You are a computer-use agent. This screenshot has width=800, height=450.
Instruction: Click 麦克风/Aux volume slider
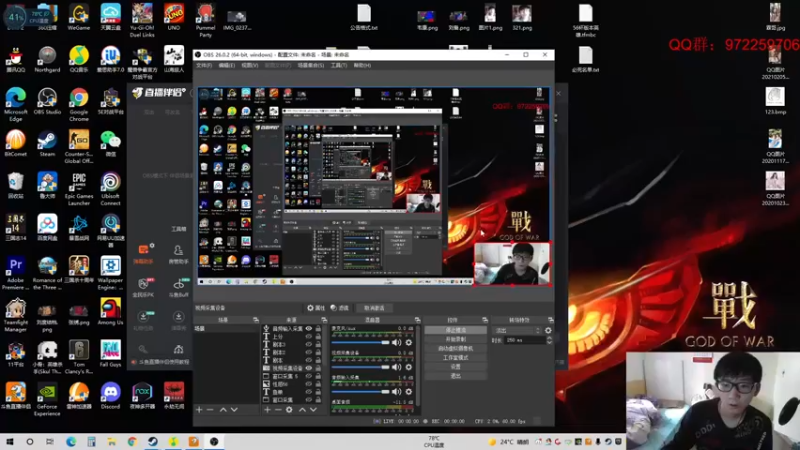[361, 342]
